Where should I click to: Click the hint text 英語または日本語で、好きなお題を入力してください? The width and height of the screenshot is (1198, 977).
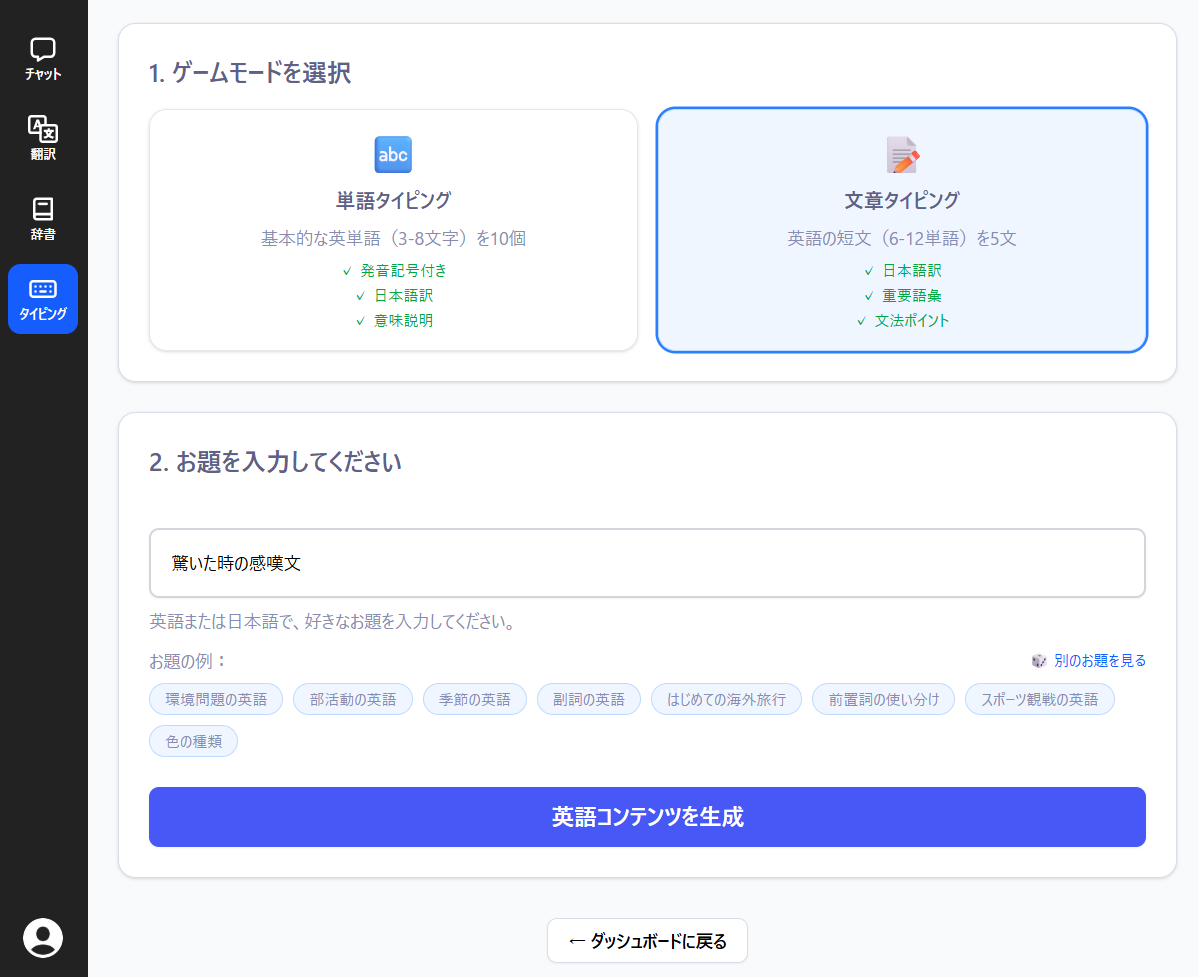[x=332, y=621]
